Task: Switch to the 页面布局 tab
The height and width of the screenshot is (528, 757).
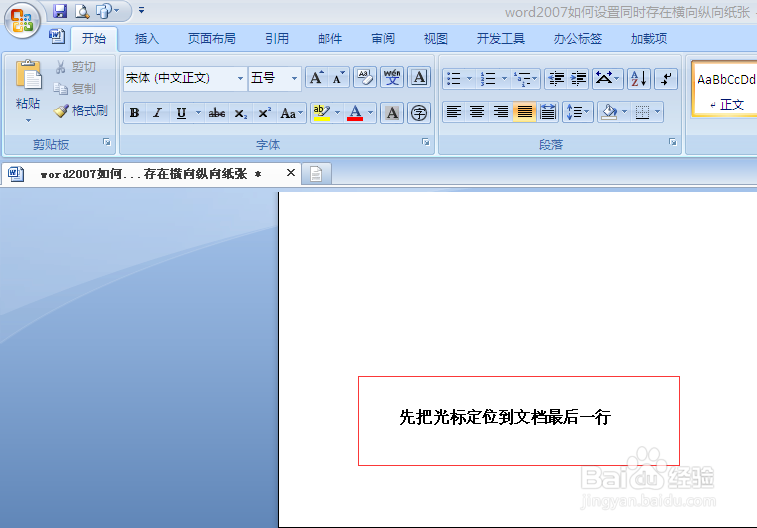Action: pyautogui.click(x=211, y=39)
